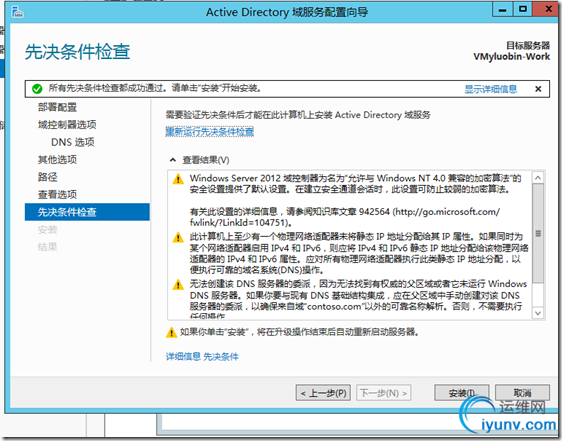Open the 显示详细信息 link
Screen dimensions: 562x441
(490, 89)
